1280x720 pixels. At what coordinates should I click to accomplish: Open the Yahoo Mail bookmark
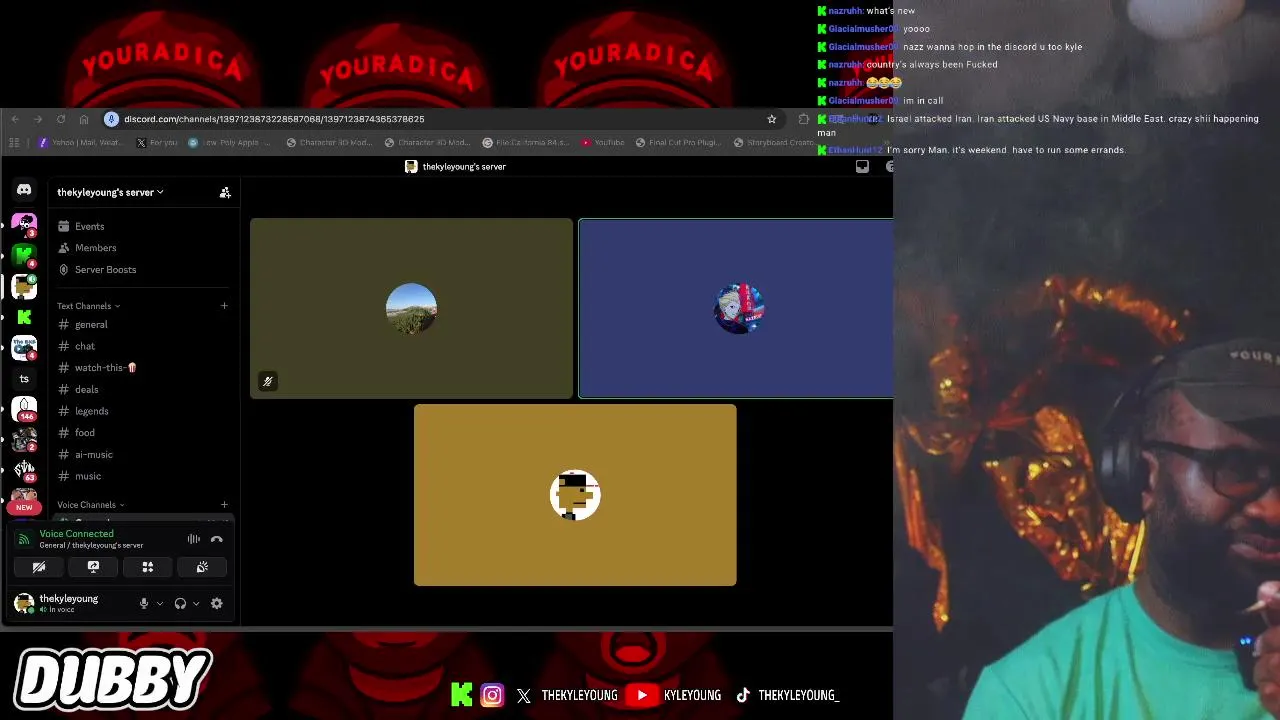point(80,142)
